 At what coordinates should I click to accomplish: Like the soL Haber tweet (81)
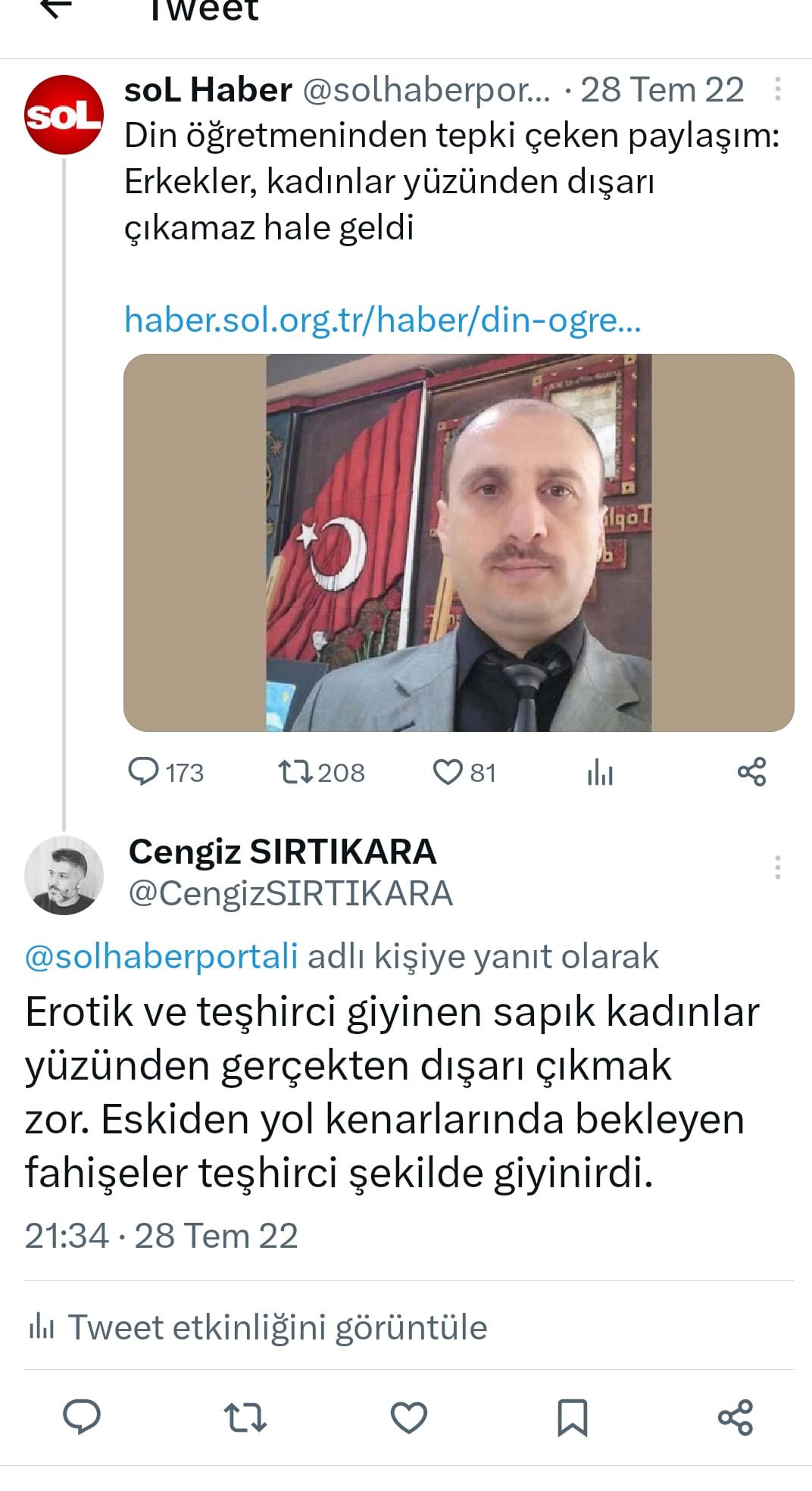click(464, 772)
